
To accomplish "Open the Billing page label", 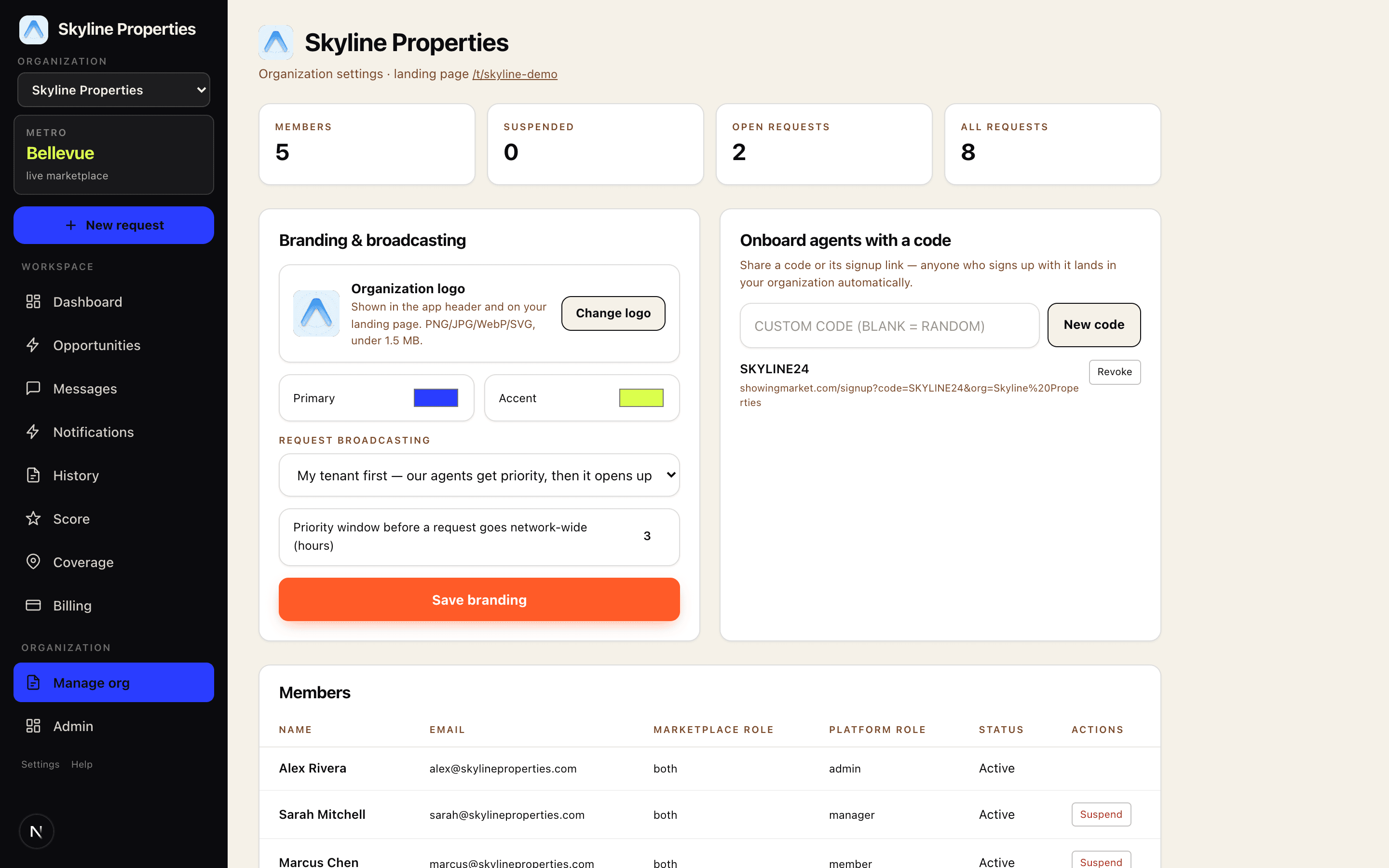I will tap(72, 606).
